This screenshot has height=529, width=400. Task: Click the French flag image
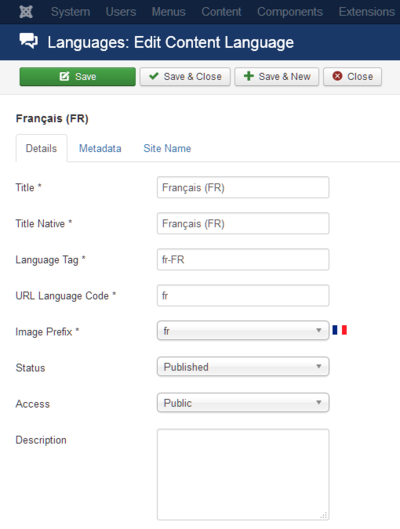click(339, 330)
